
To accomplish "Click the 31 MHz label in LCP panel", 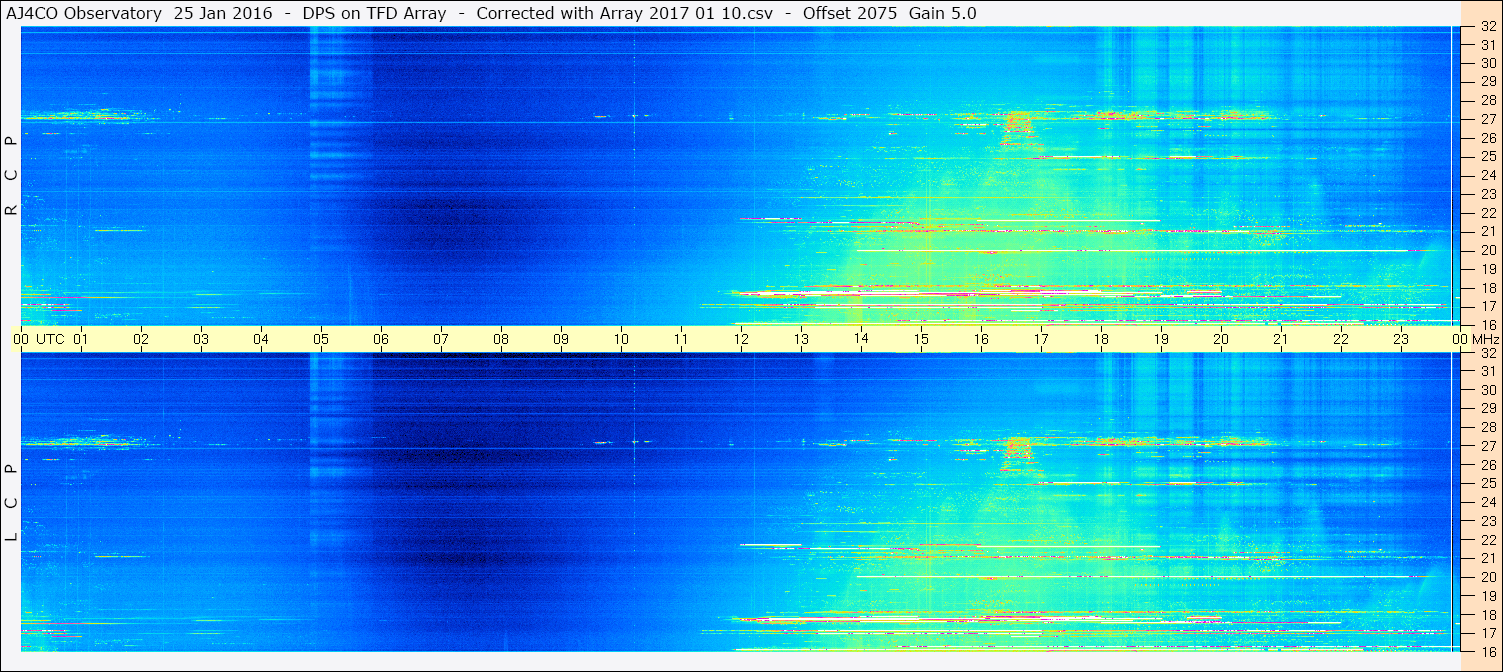I will pyautogui.click(x=1487, y=371).
